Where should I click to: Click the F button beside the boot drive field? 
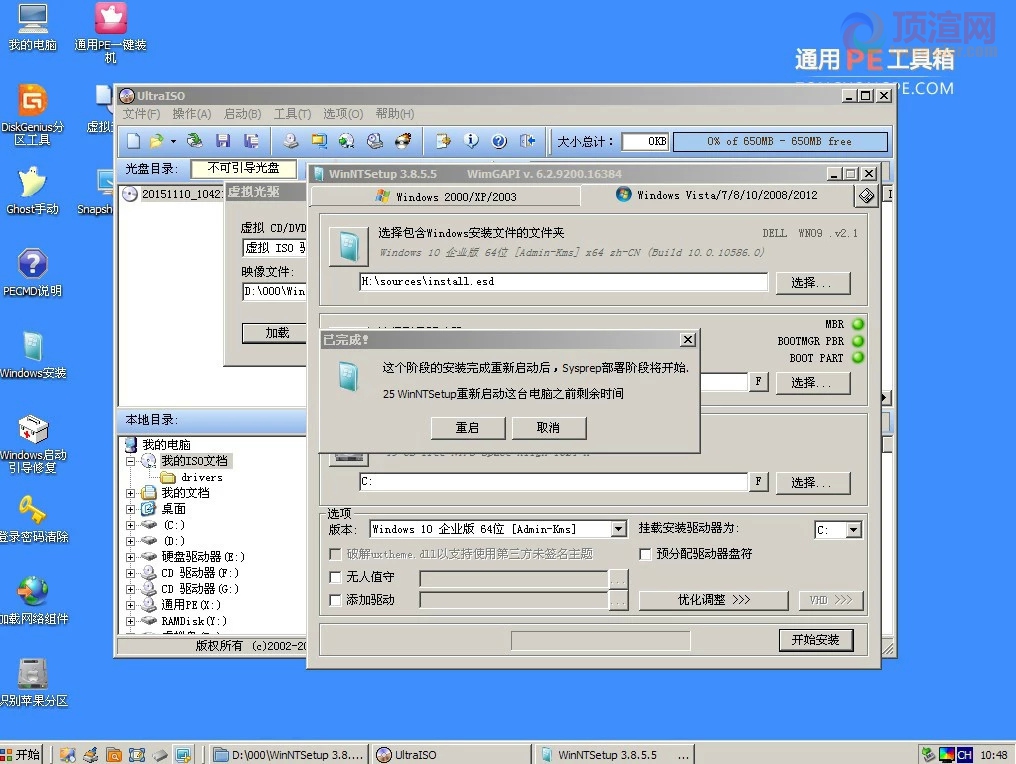coord(758,381)
